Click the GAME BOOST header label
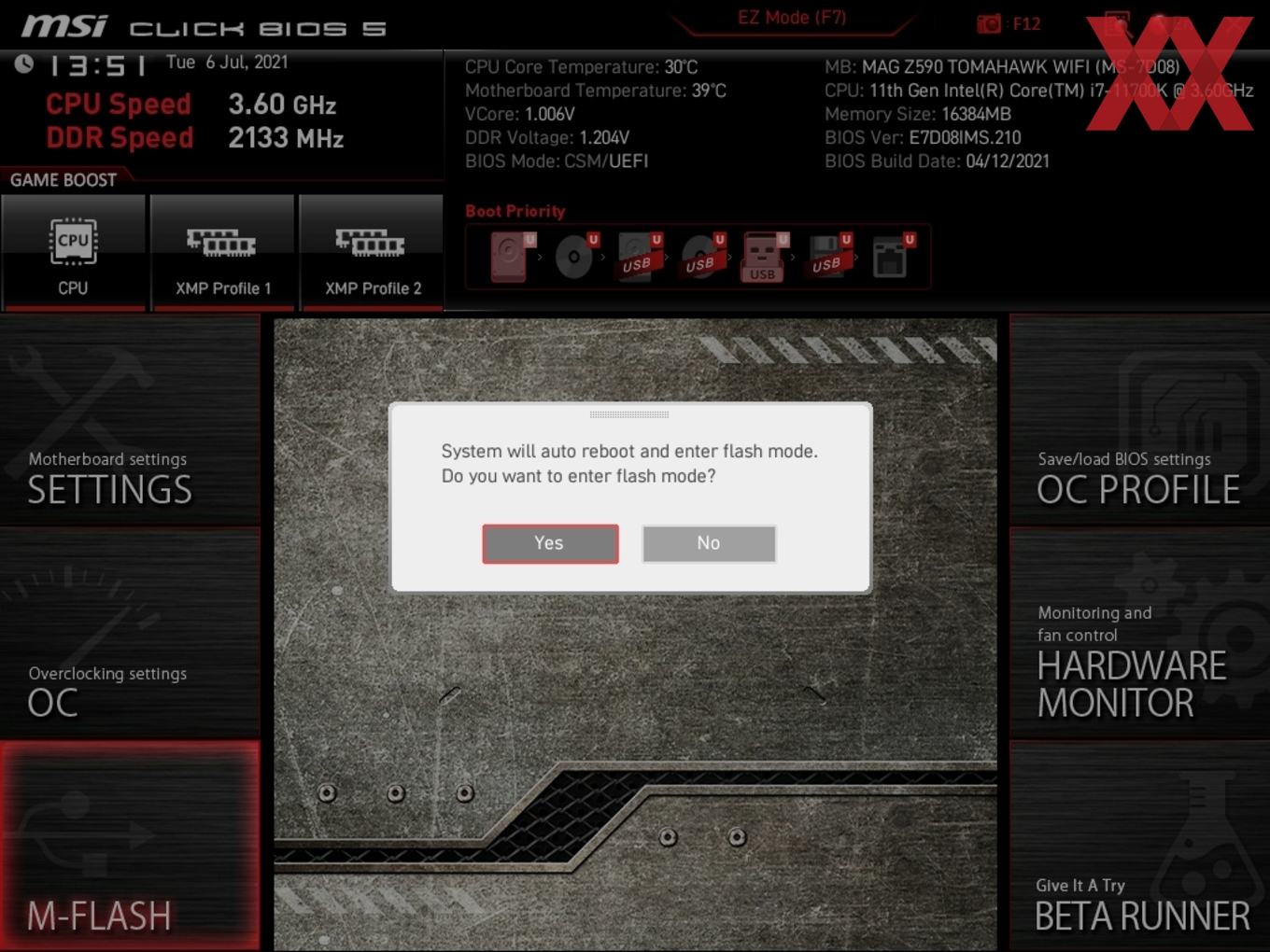Screen dimensions: 1270x952 (x=63, y=179)
